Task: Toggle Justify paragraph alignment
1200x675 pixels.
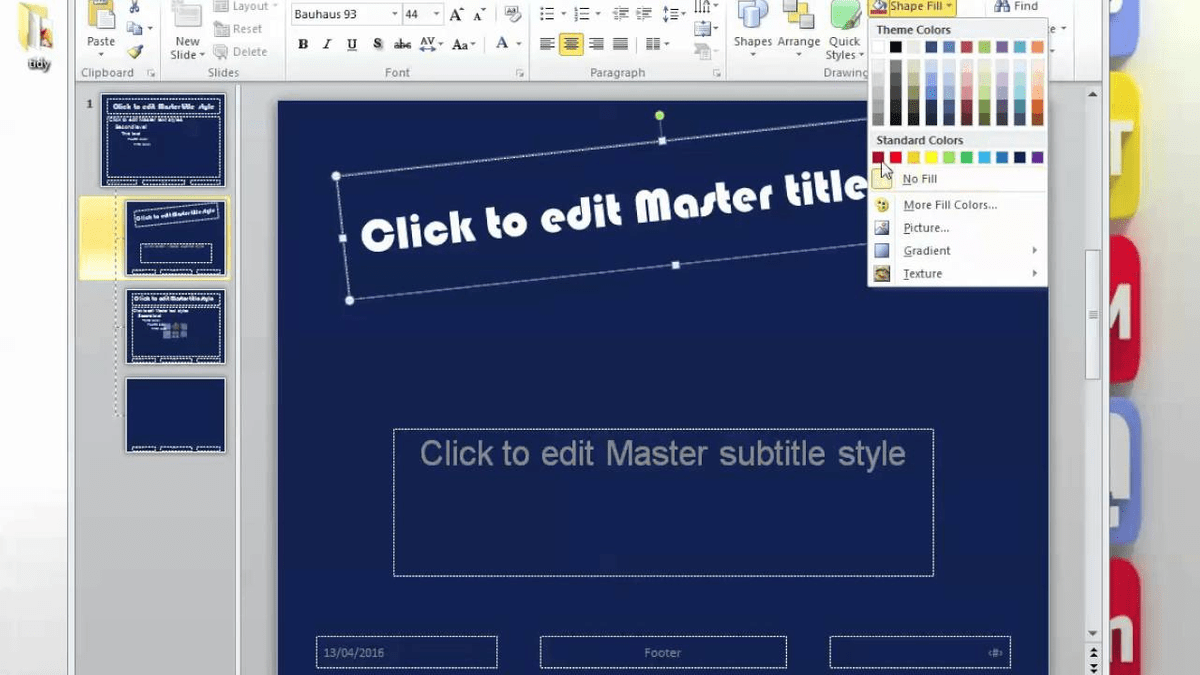Action: (x=620, y=44)
